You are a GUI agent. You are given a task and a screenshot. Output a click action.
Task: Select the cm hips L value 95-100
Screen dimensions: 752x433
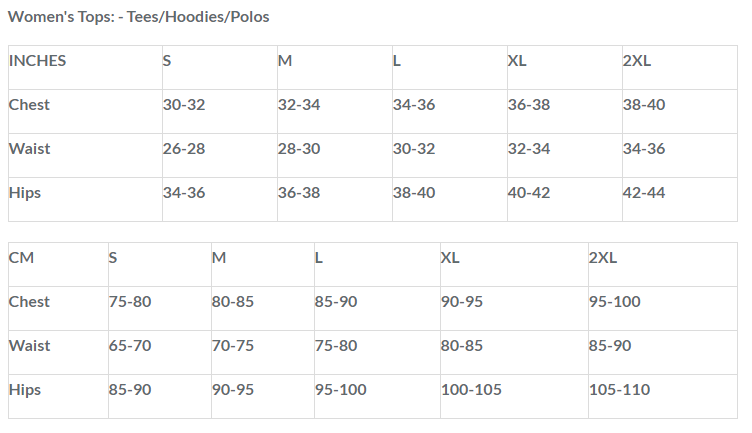coord(341,390)
